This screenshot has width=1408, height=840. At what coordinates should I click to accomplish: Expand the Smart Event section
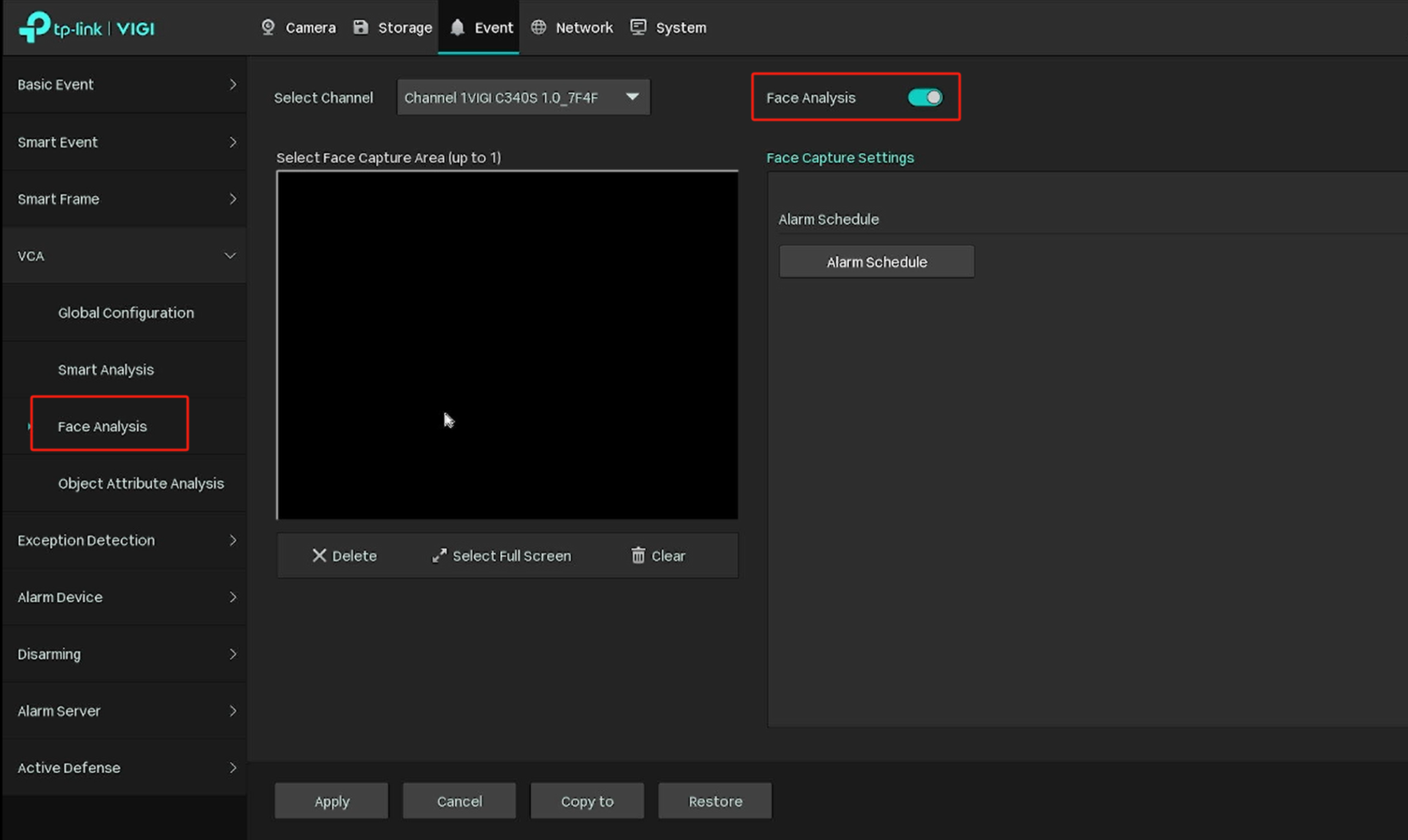point(124,142)
